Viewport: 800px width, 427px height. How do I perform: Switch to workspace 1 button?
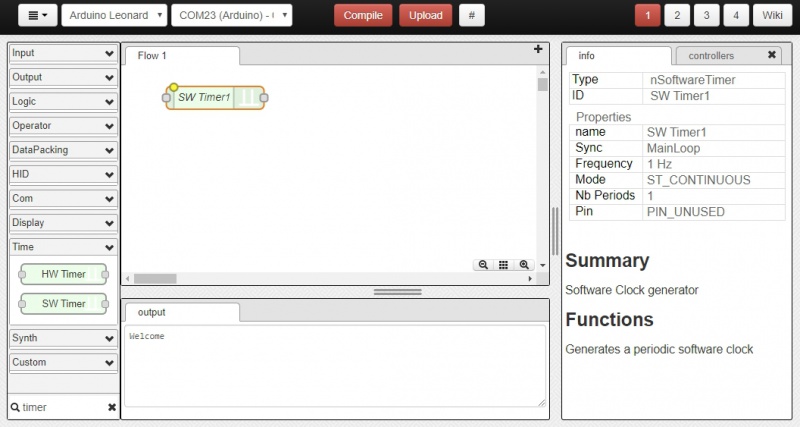coord(647,15)
